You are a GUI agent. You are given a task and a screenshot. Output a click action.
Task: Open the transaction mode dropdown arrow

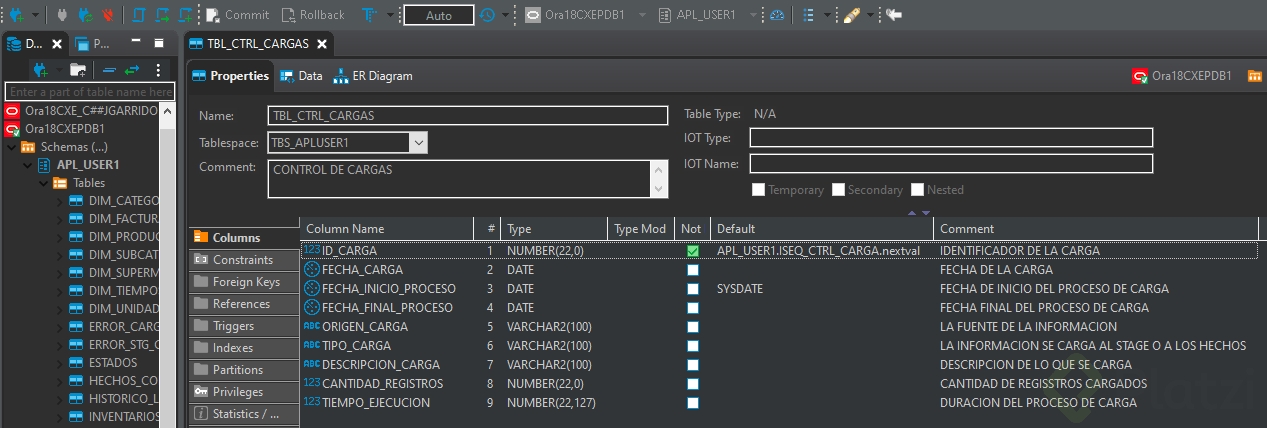(x=391, y=15)
